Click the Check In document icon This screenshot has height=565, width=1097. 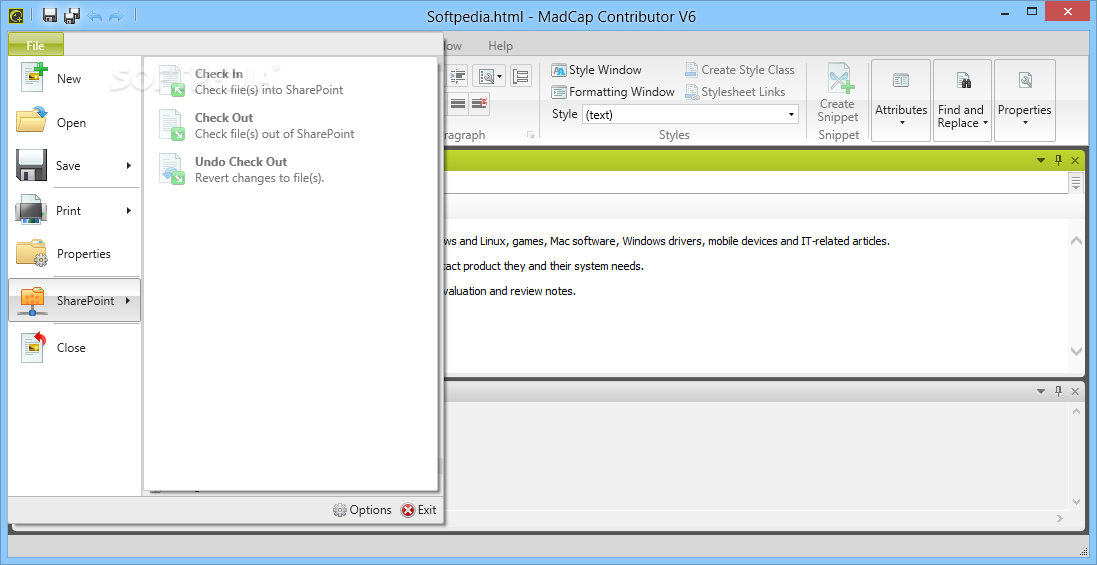pyautogui.click(x=171, y=80)
